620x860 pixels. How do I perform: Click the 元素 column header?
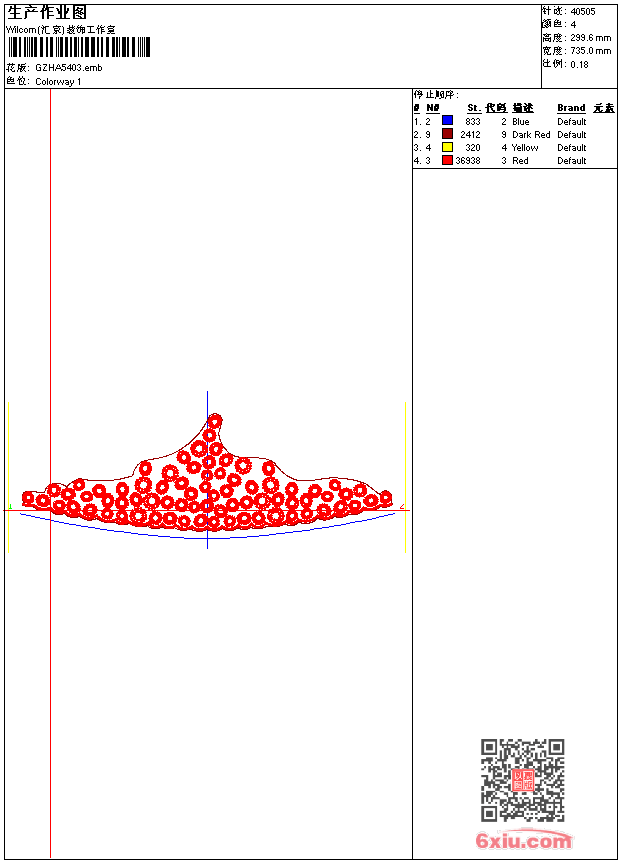click(x=604, y=108)
